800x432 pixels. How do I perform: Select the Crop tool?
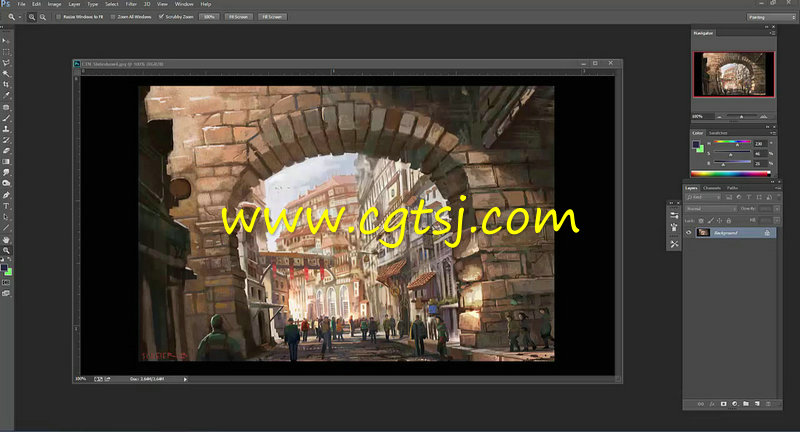[6, 85]
